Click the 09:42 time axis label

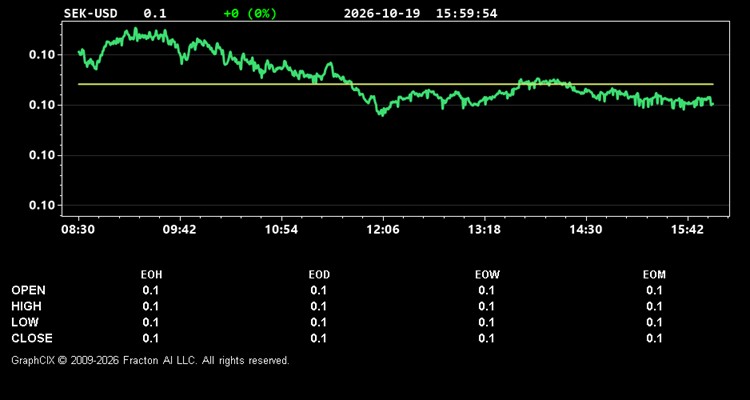(x=179, y=230)
